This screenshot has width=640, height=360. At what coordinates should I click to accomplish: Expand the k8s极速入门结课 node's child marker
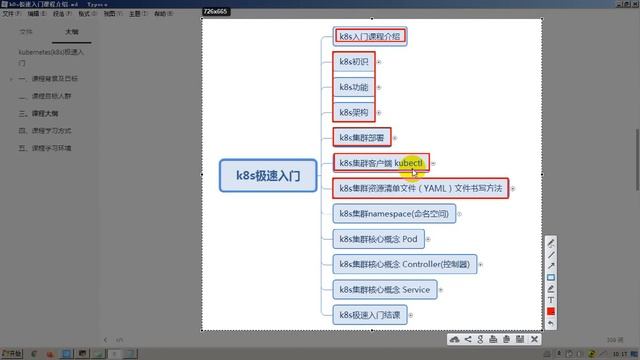tap(411, 315)
